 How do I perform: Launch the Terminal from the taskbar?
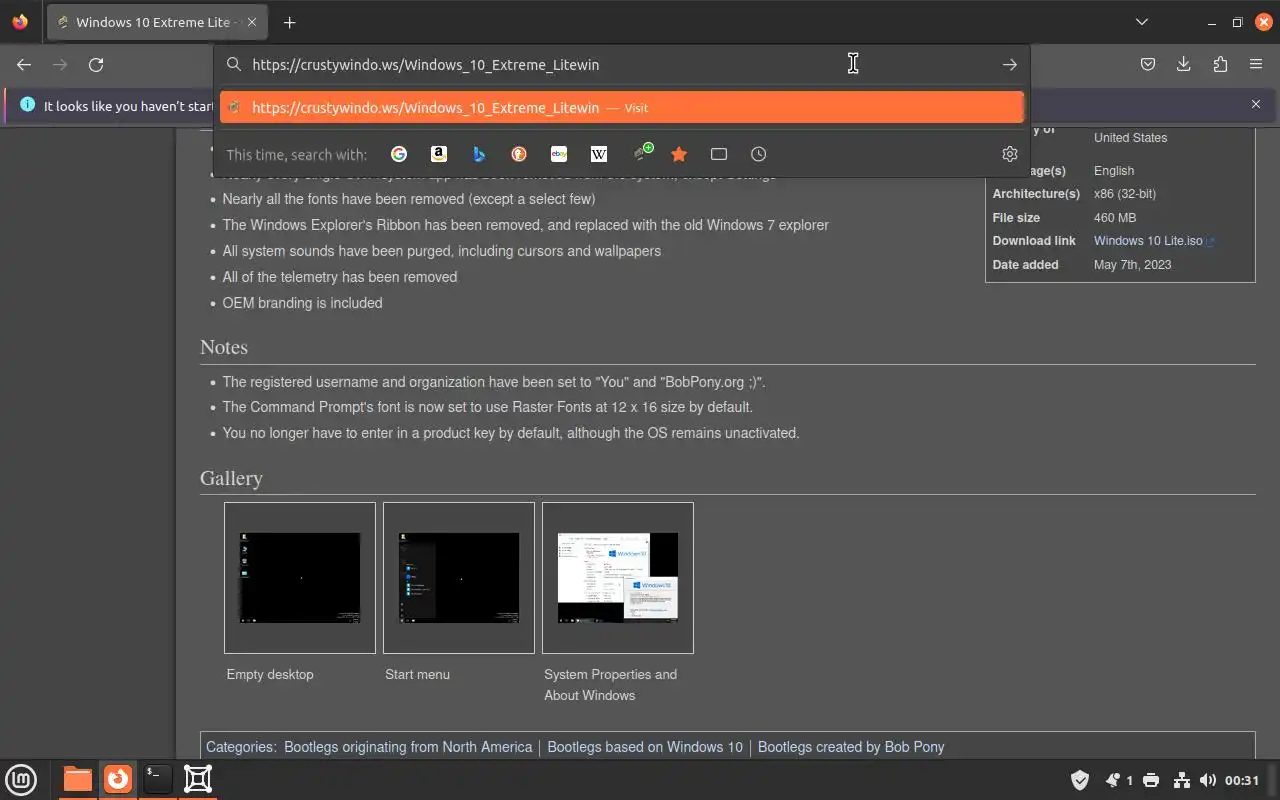157,779
